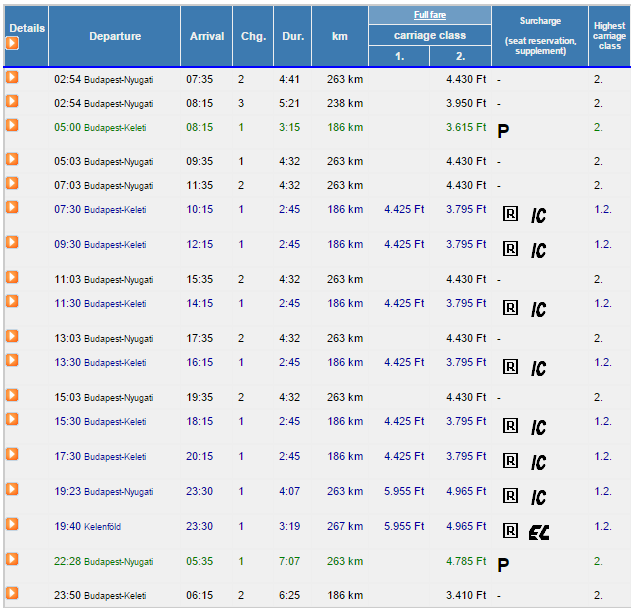631x608 pixels.
Task: Click the P surcharge icon on 22:28 row
Action: click(503, 565)
